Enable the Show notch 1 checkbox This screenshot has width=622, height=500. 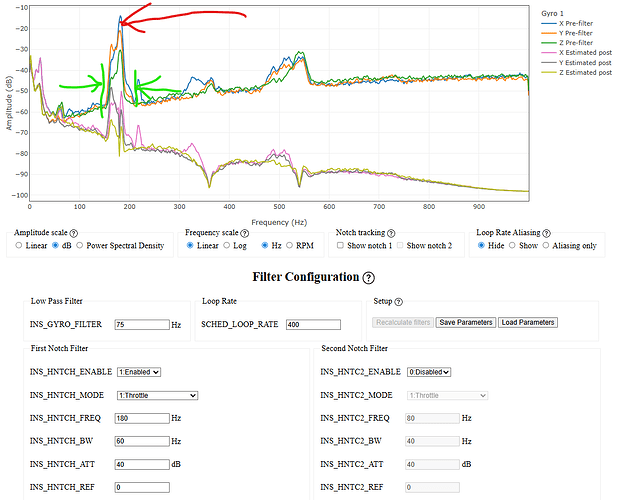[x=341, y=245]
